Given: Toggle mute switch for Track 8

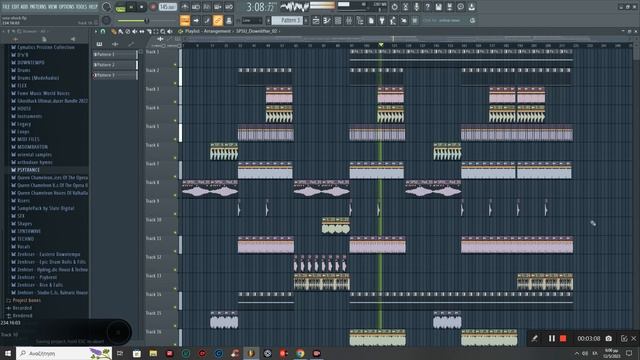Looking at the screenshot, I should 175,195.
